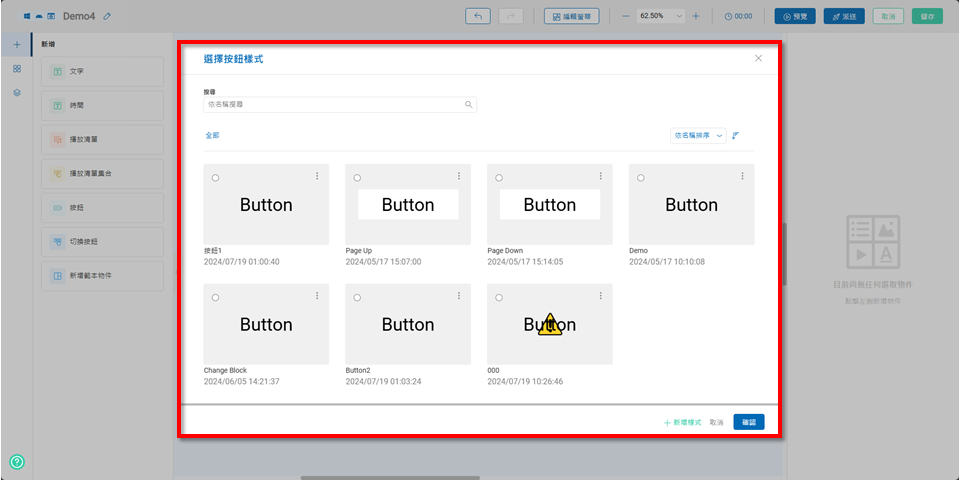The height and width of the screenshot is (480, 960).
Task: Open the three-dot menu on Button2 card
Action: tap(459, 296)
